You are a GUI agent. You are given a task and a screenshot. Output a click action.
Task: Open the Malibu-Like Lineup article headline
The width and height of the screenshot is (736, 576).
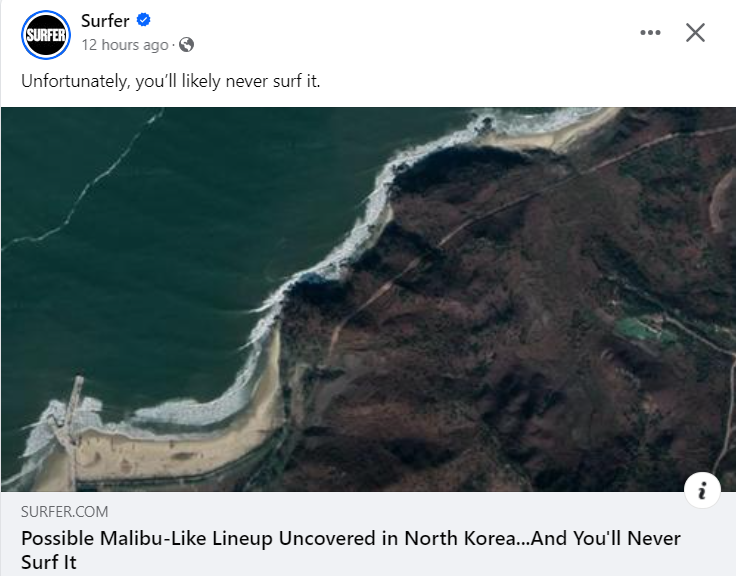click(x=351, y=550)
